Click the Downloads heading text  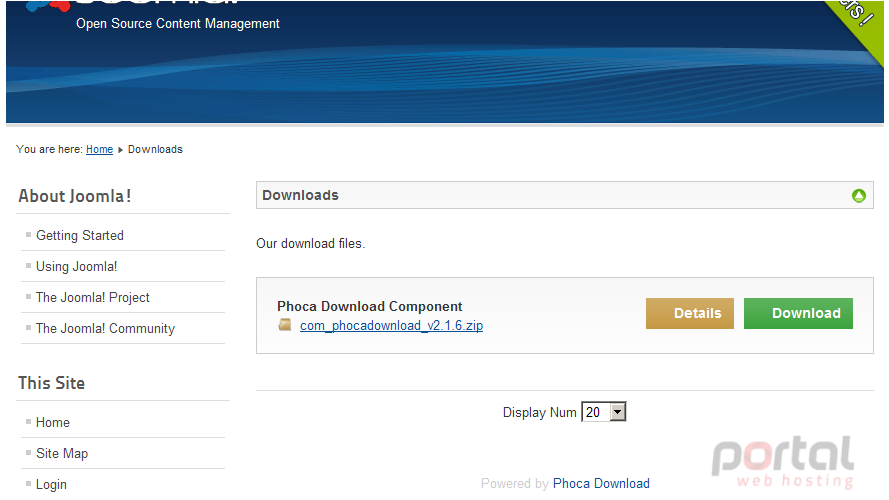(300, 195)
